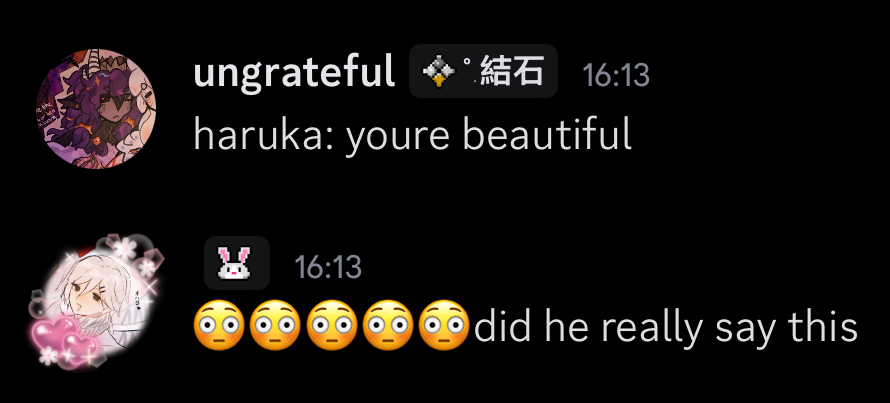Click the username ungrateful
This screenshot has height=403, width=890.
294,73
